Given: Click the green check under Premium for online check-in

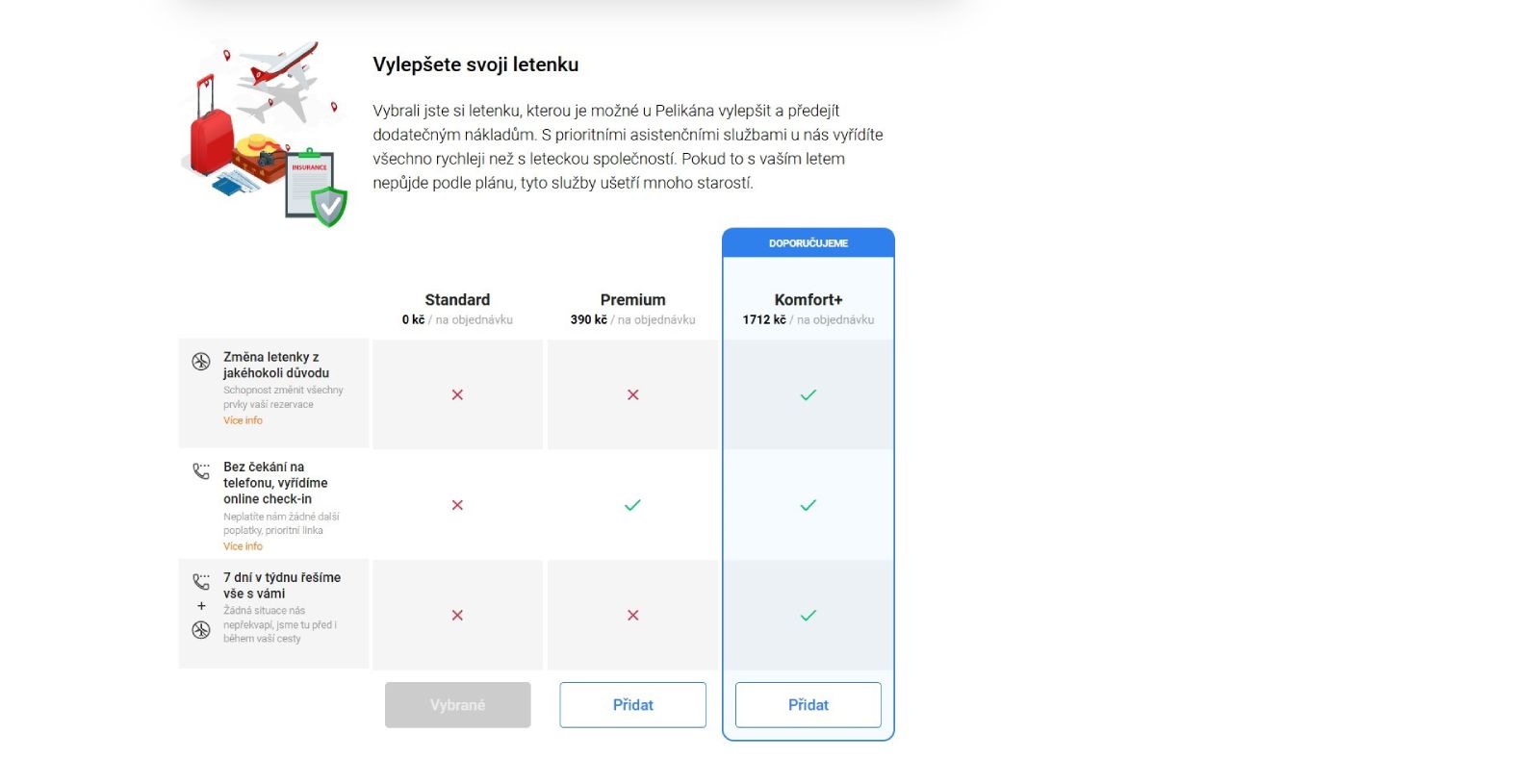Looking at the screenshot, I should [x=632, y=505].
